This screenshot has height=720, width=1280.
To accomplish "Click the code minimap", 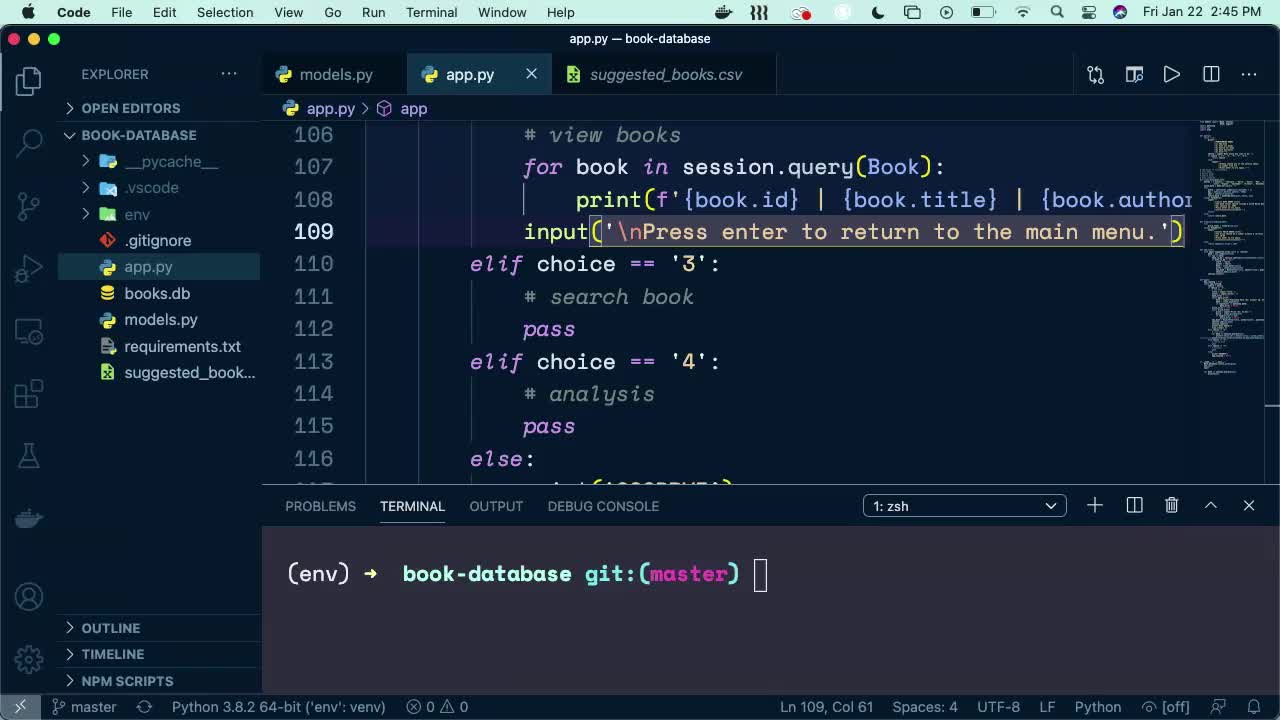I will tap(1230, 250).
